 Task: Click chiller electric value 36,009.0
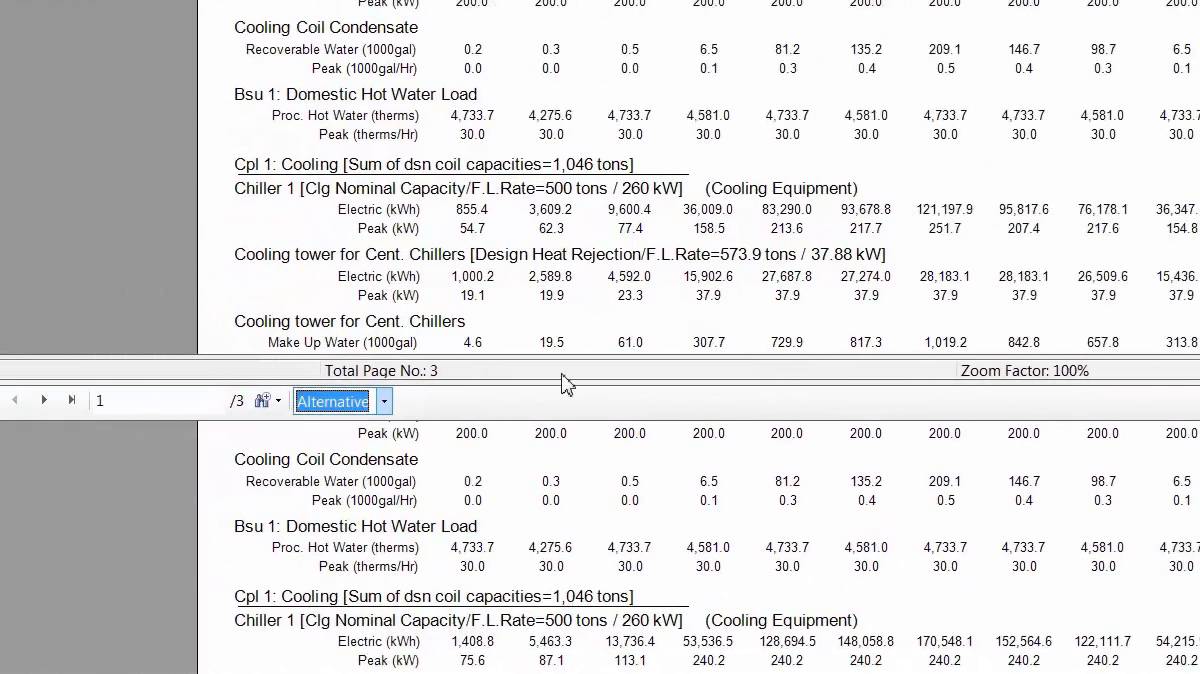click(x=708, y=209)
